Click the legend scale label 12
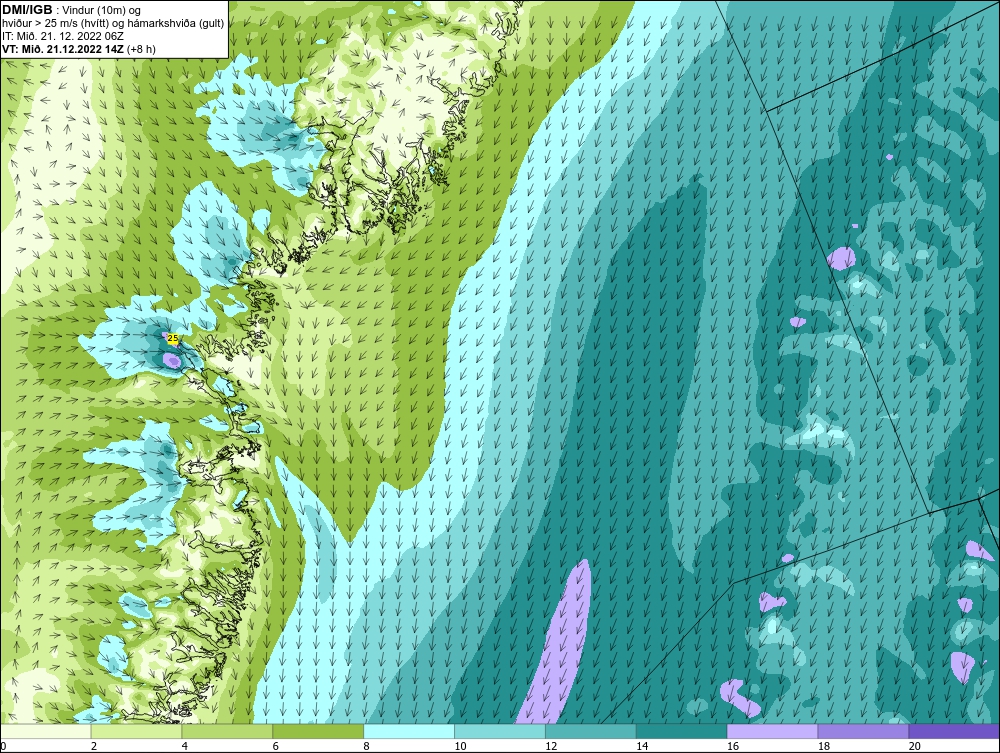 (x=551, y=746)
